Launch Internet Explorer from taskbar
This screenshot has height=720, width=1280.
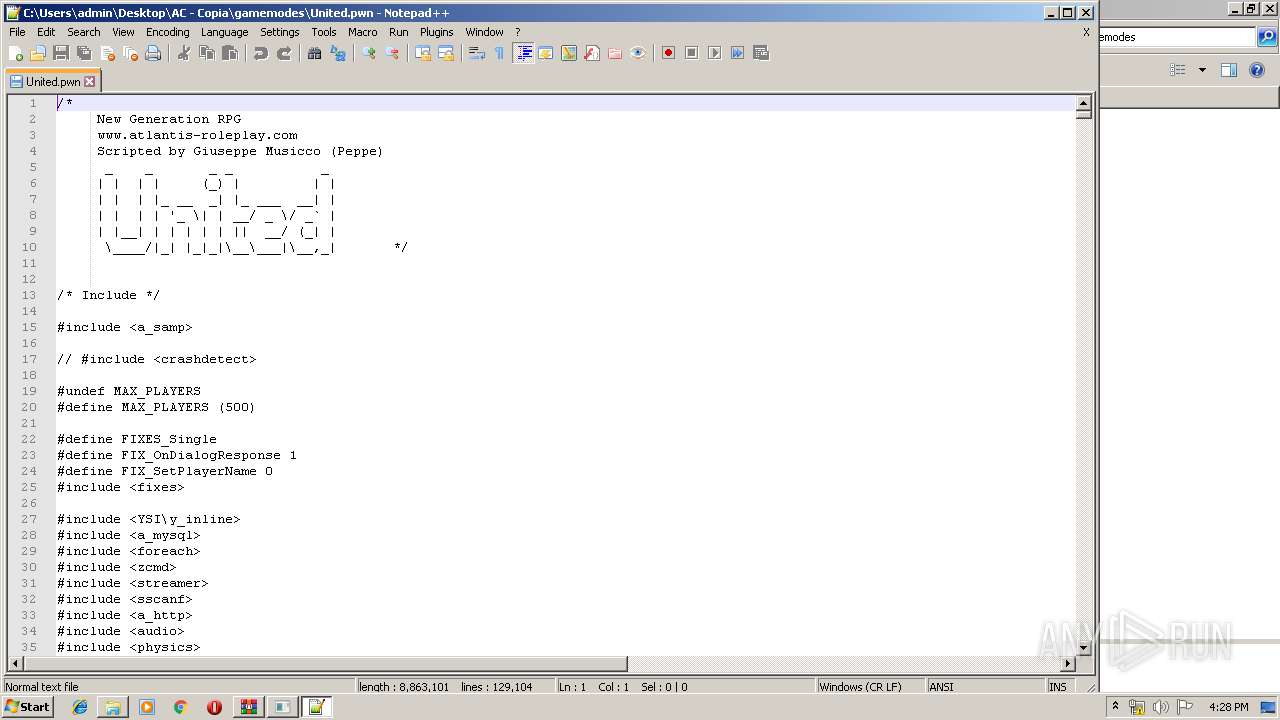[x=80, y=707]
